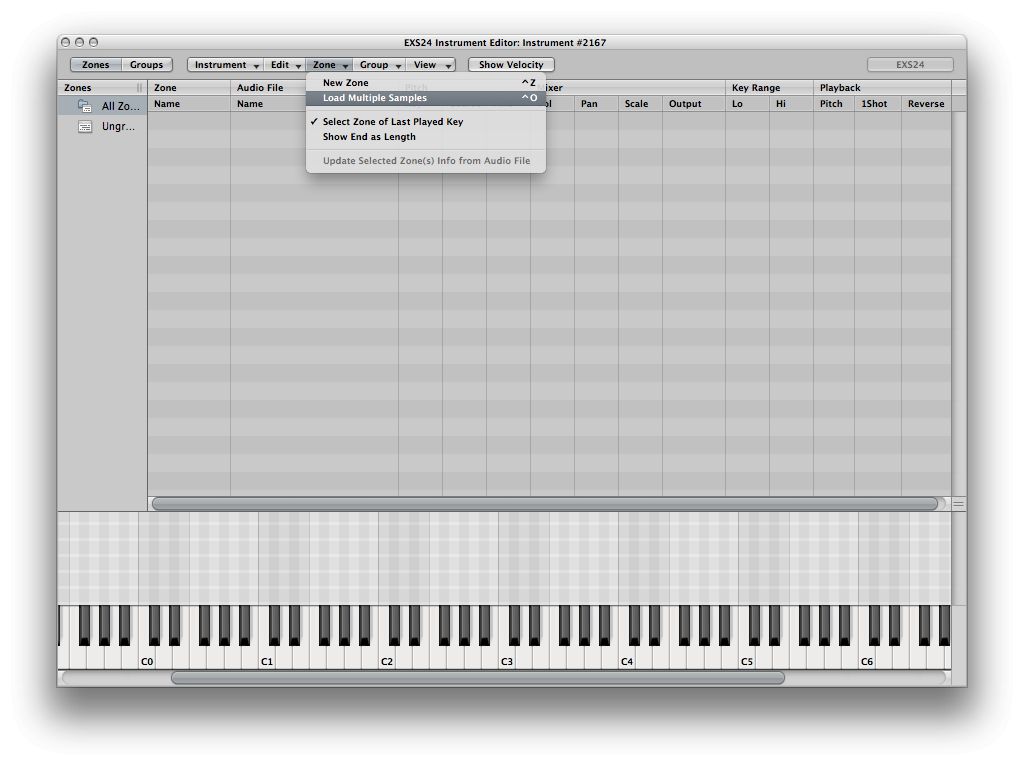Choose Load Multiple Samples menu item
This screenshot has height=766, width=1024.
pos(426,98)
